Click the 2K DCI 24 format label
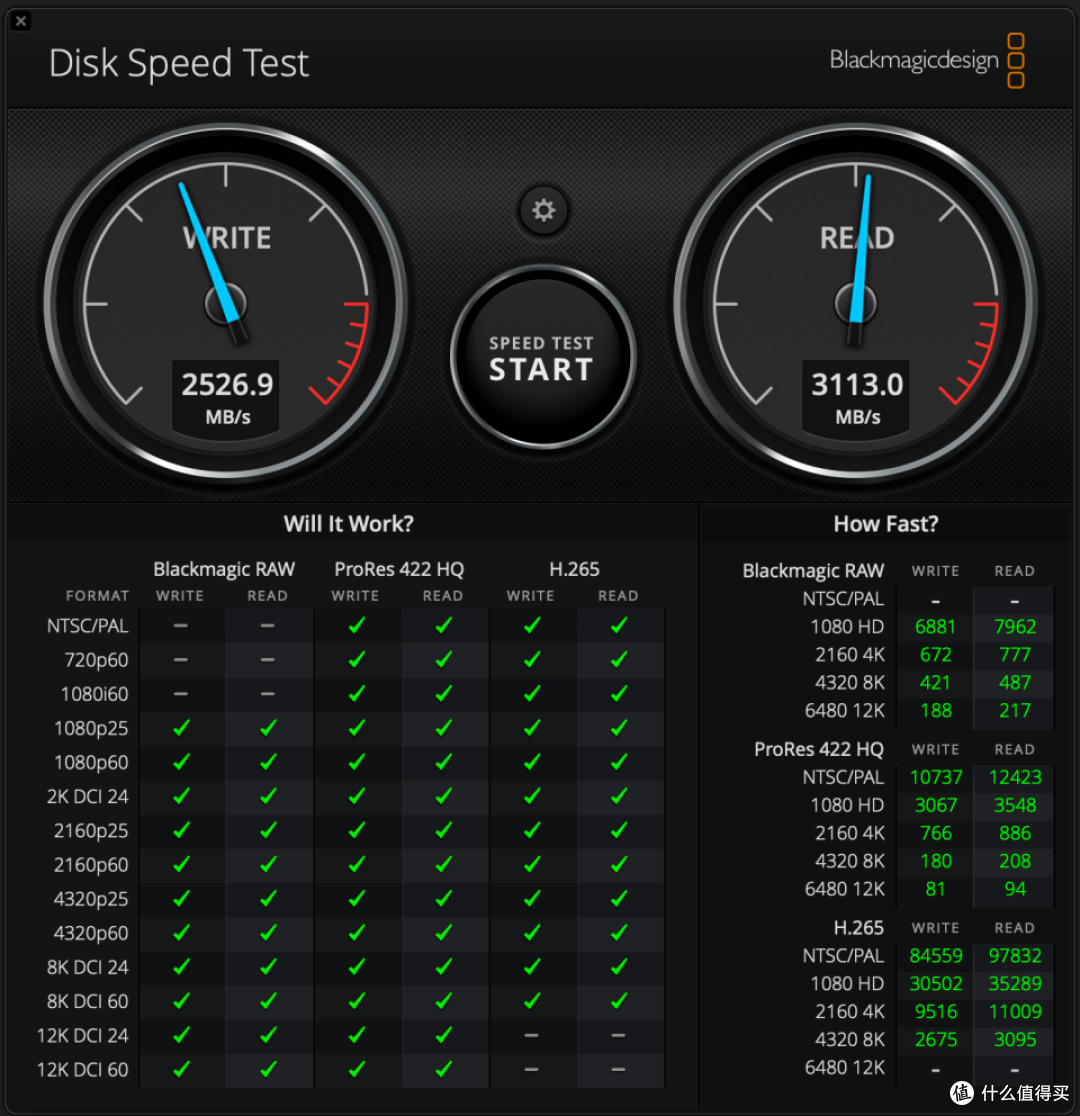Viewport: 1080px width, 1116px height. (88, 796)
